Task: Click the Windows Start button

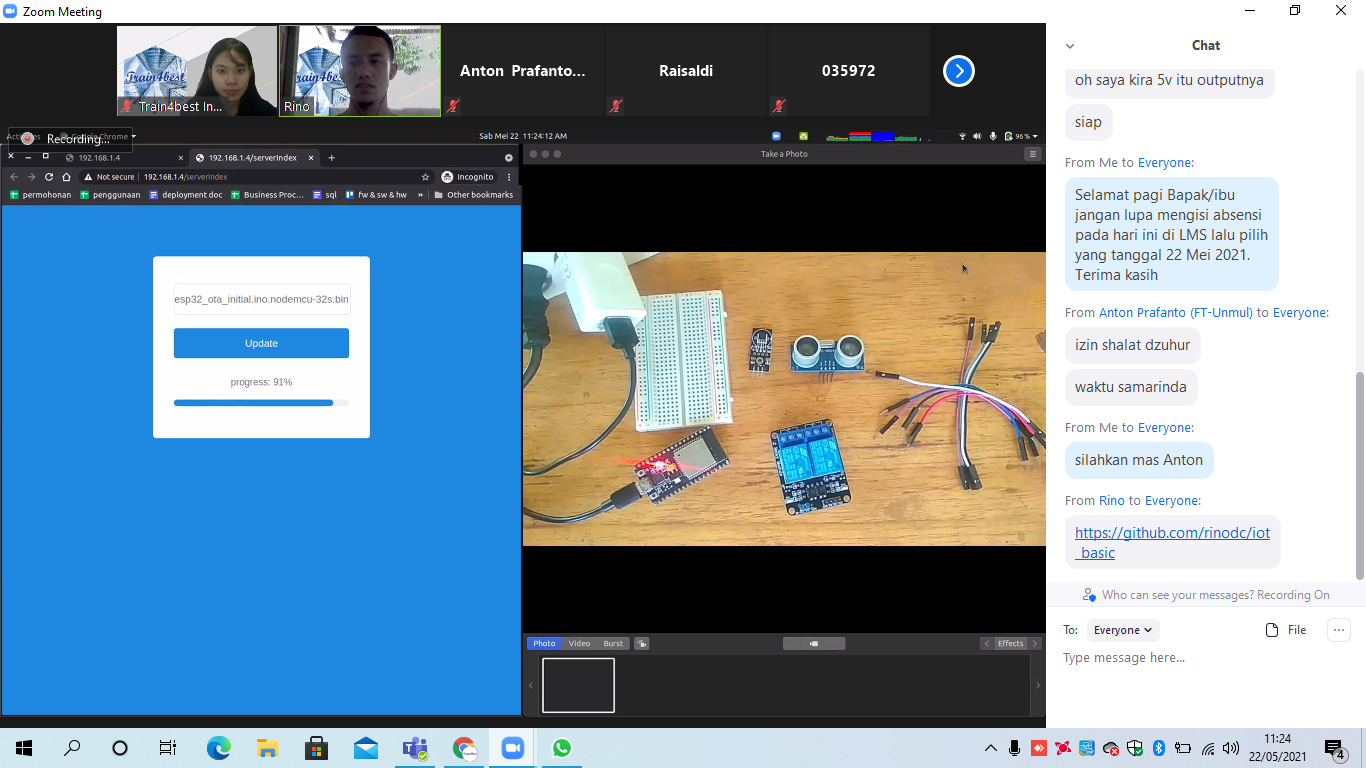Action: [24, 748]
